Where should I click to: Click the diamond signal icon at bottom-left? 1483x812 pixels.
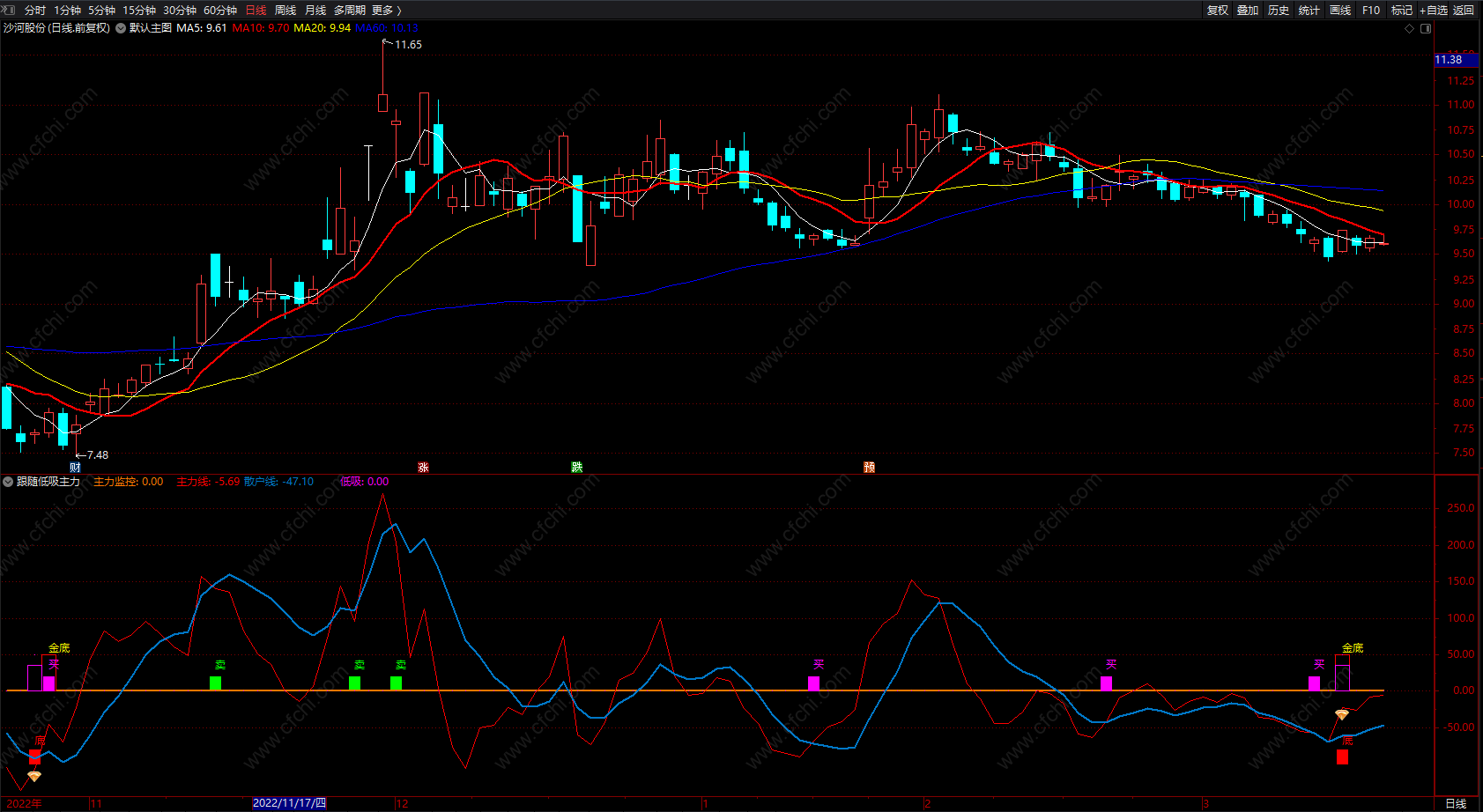[34, 776]
